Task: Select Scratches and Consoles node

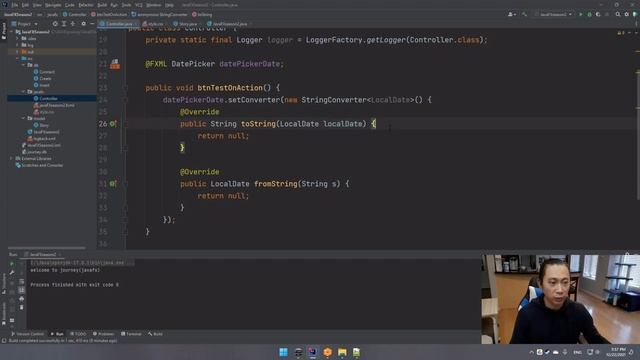Action: click(39, 165)
